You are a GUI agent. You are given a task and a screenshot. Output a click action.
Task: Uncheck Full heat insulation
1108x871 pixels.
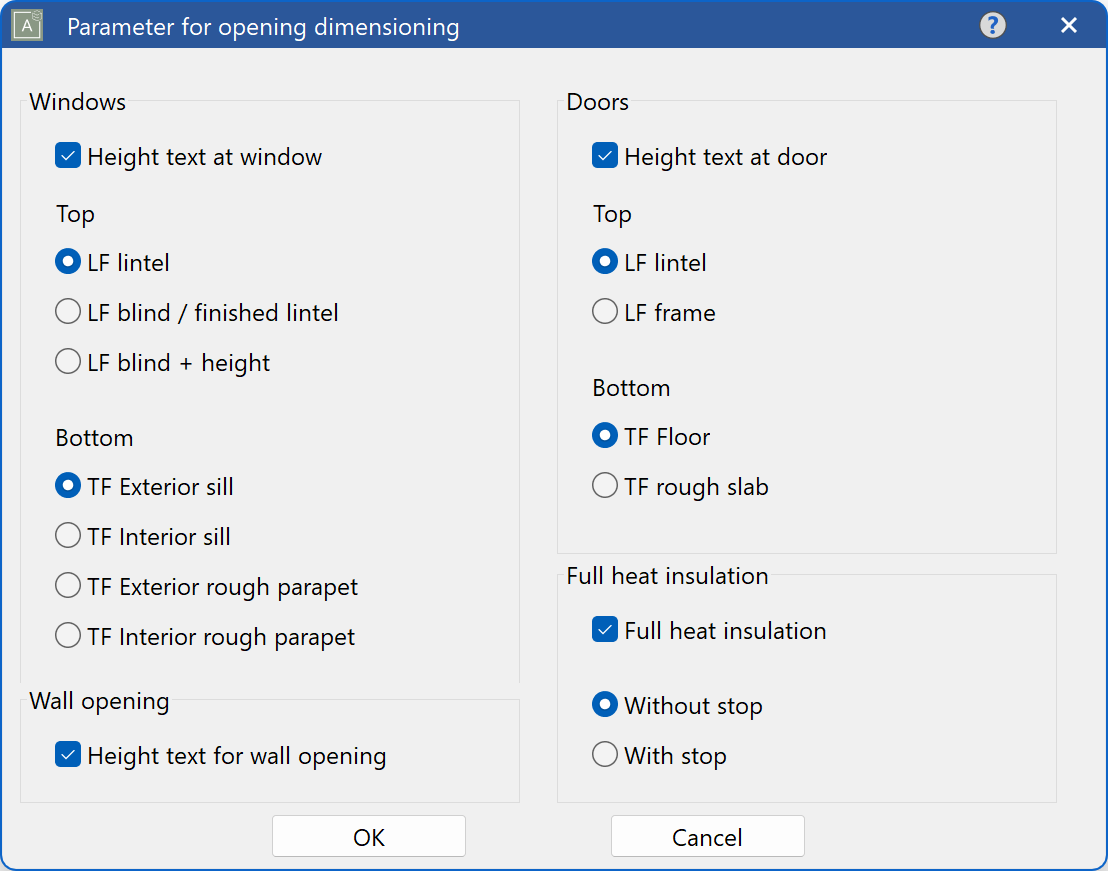[x=604, y=630]
